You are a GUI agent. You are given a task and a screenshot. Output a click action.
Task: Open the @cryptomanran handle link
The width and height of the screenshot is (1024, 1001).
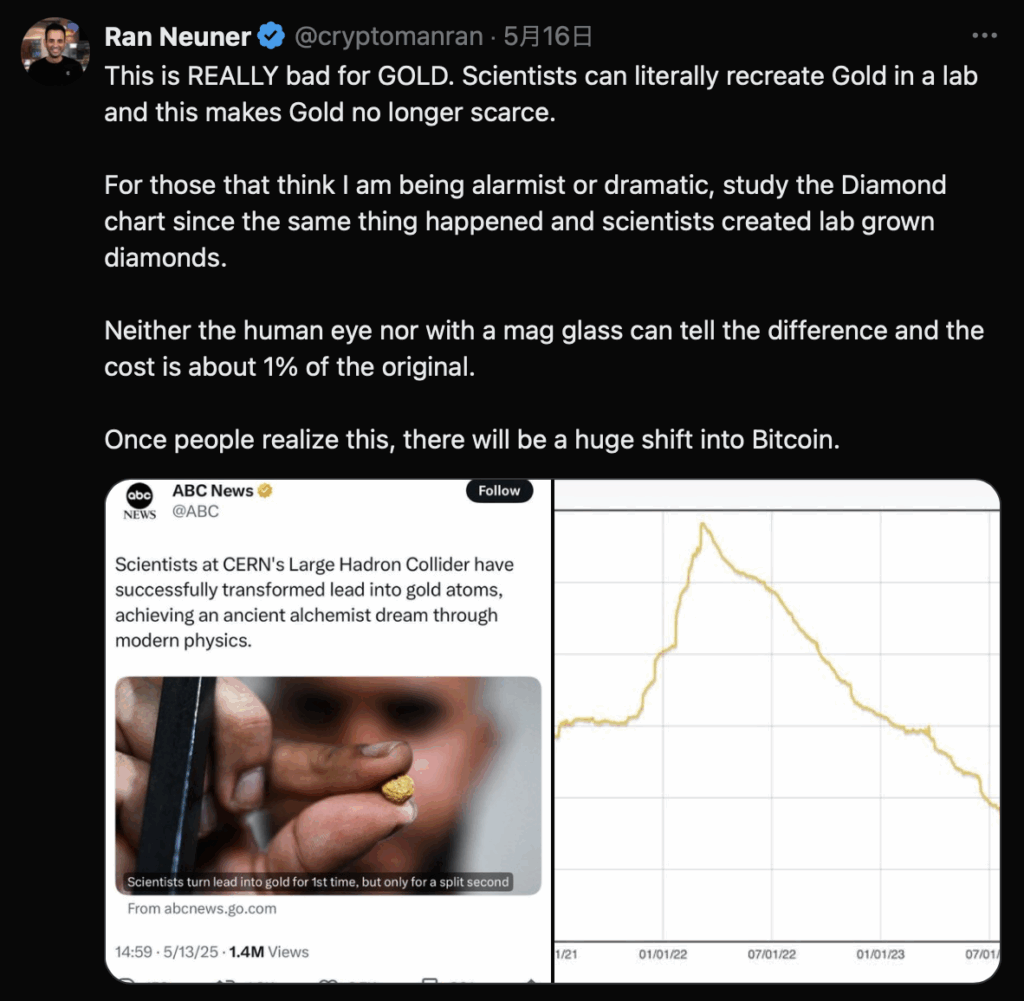coord(390,38)
